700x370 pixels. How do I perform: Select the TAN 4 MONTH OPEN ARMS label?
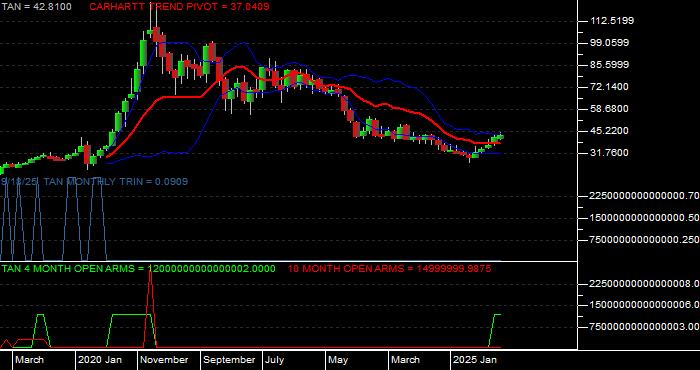(x=138, y=269)
